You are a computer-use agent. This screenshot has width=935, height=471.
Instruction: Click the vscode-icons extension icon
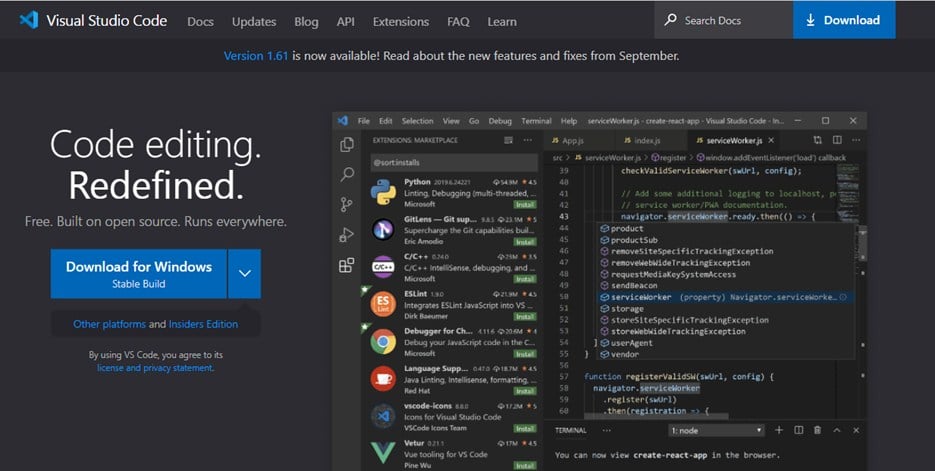click(383, 416)
